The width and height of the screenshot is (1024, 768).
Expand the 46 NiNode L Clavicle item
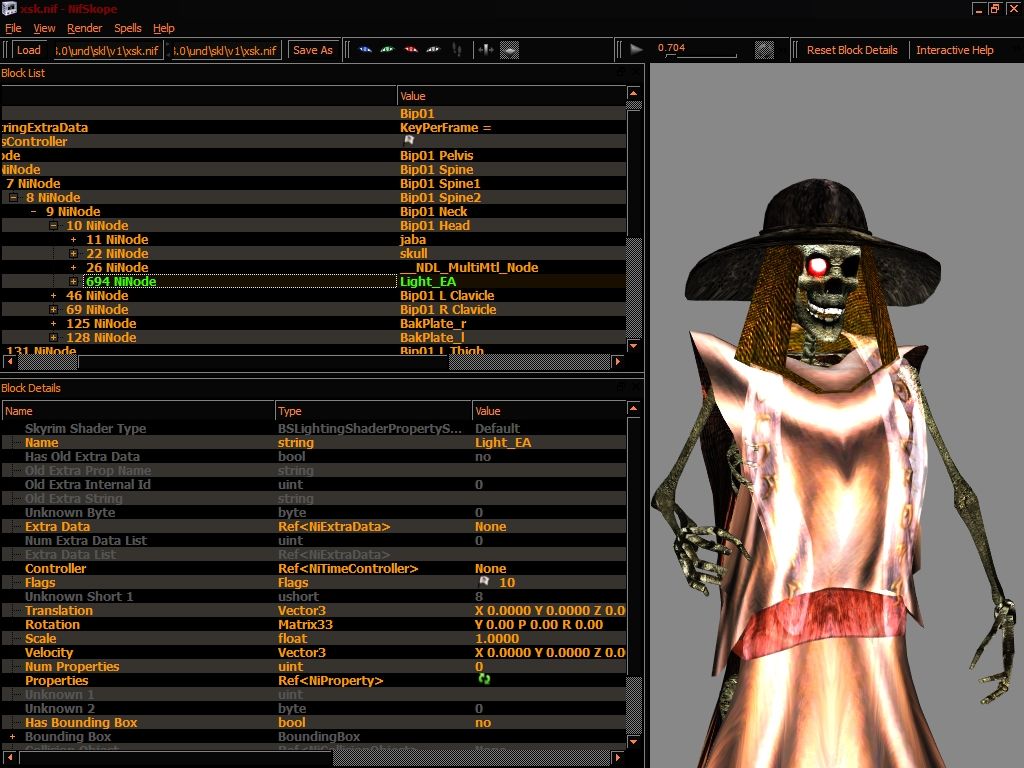54,296
